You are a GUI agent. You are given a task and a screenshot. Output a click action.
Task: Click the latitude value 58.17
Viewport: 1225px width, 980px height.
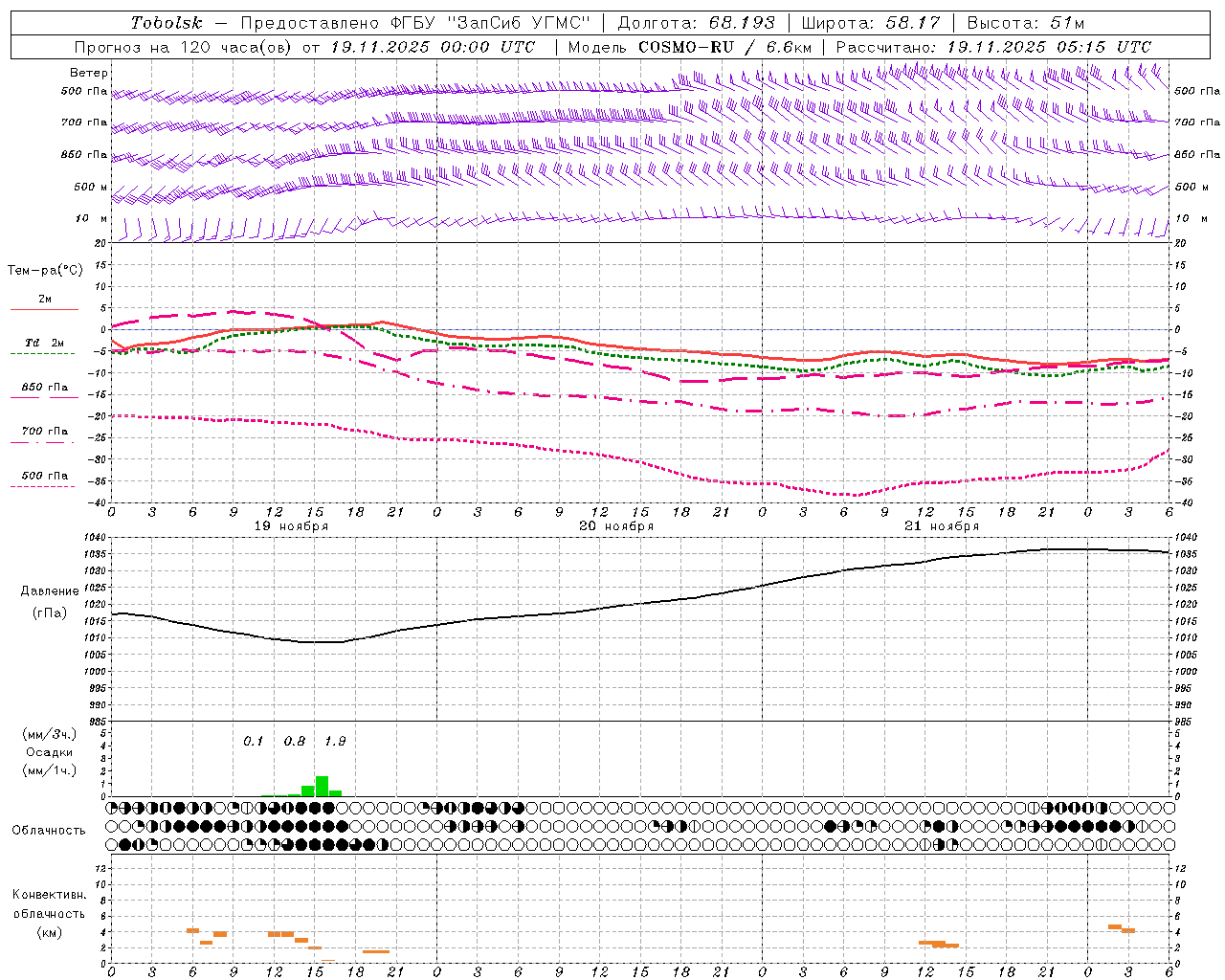[913, 23]
